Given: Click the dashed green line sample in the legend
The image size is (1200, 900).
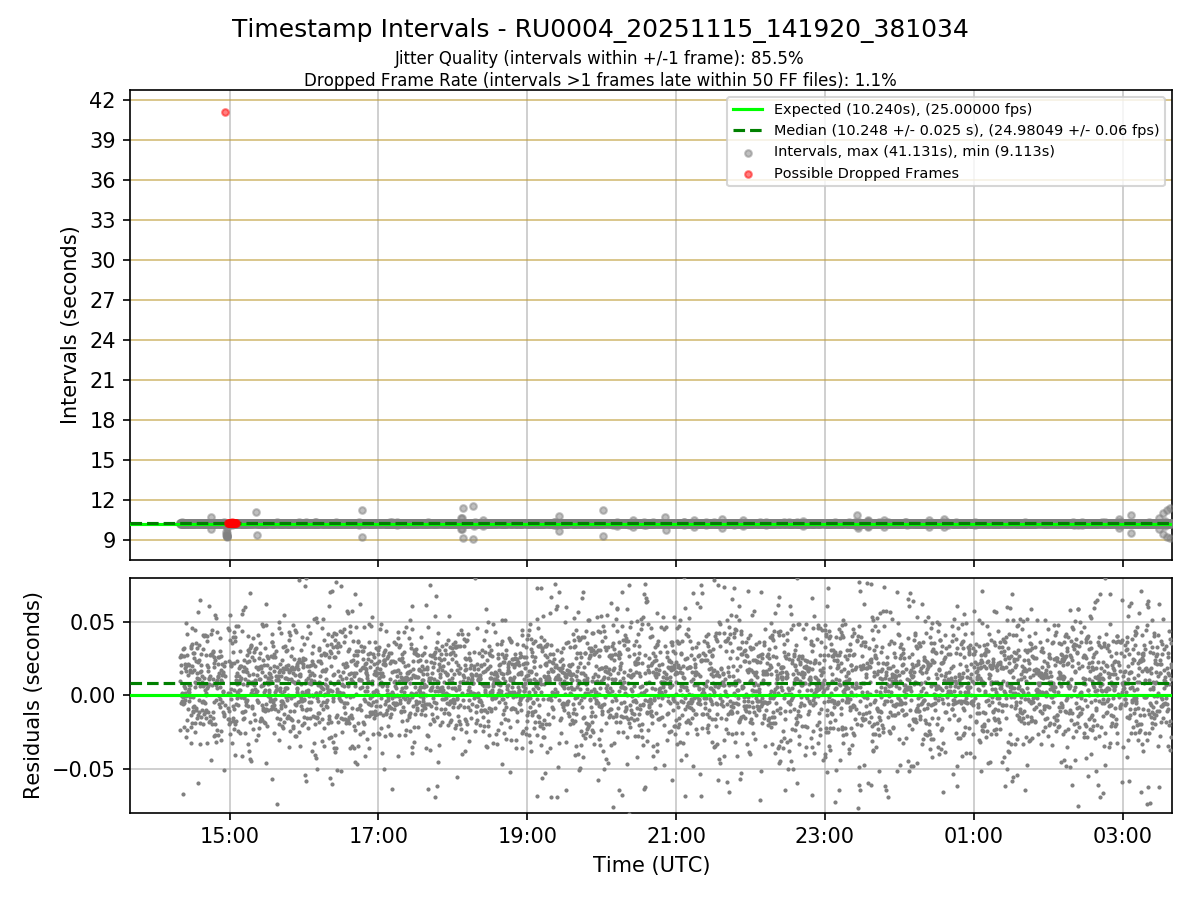Looking at the screenshot, I should [x=748, y=130].
